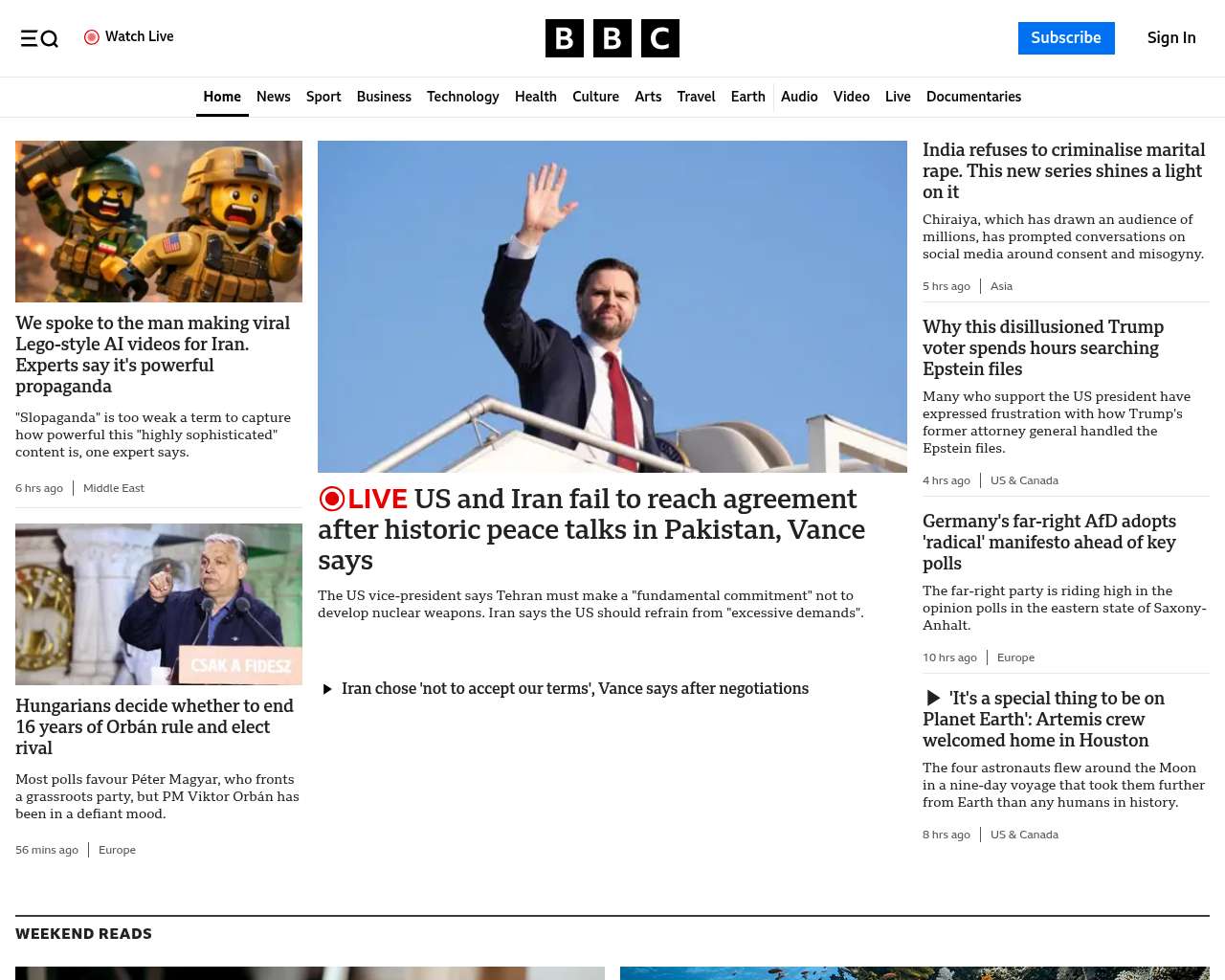The image size is (1225, 980).
Task: Click the red LIVE indicator icon
Action: (x=331, y=499)
